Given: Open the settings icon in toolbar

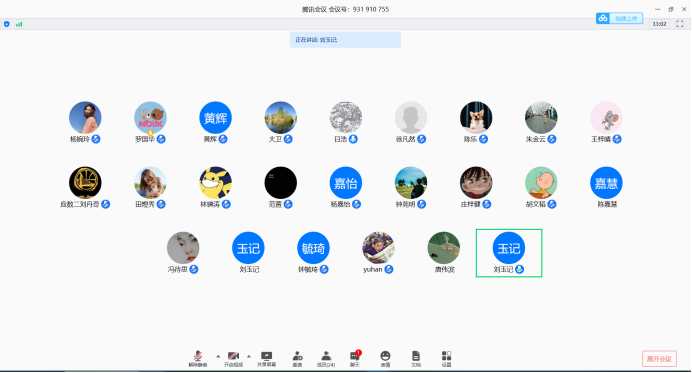Looking at the screenshot, I should (446, 359).
